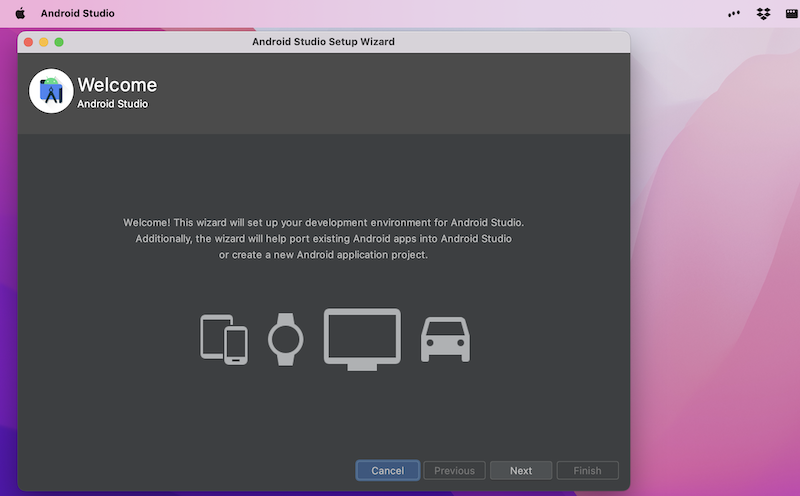Image resolution: width=800 pixels, height=496 pixels.
Task: Open the Apple menu
Action: (20, 13)
